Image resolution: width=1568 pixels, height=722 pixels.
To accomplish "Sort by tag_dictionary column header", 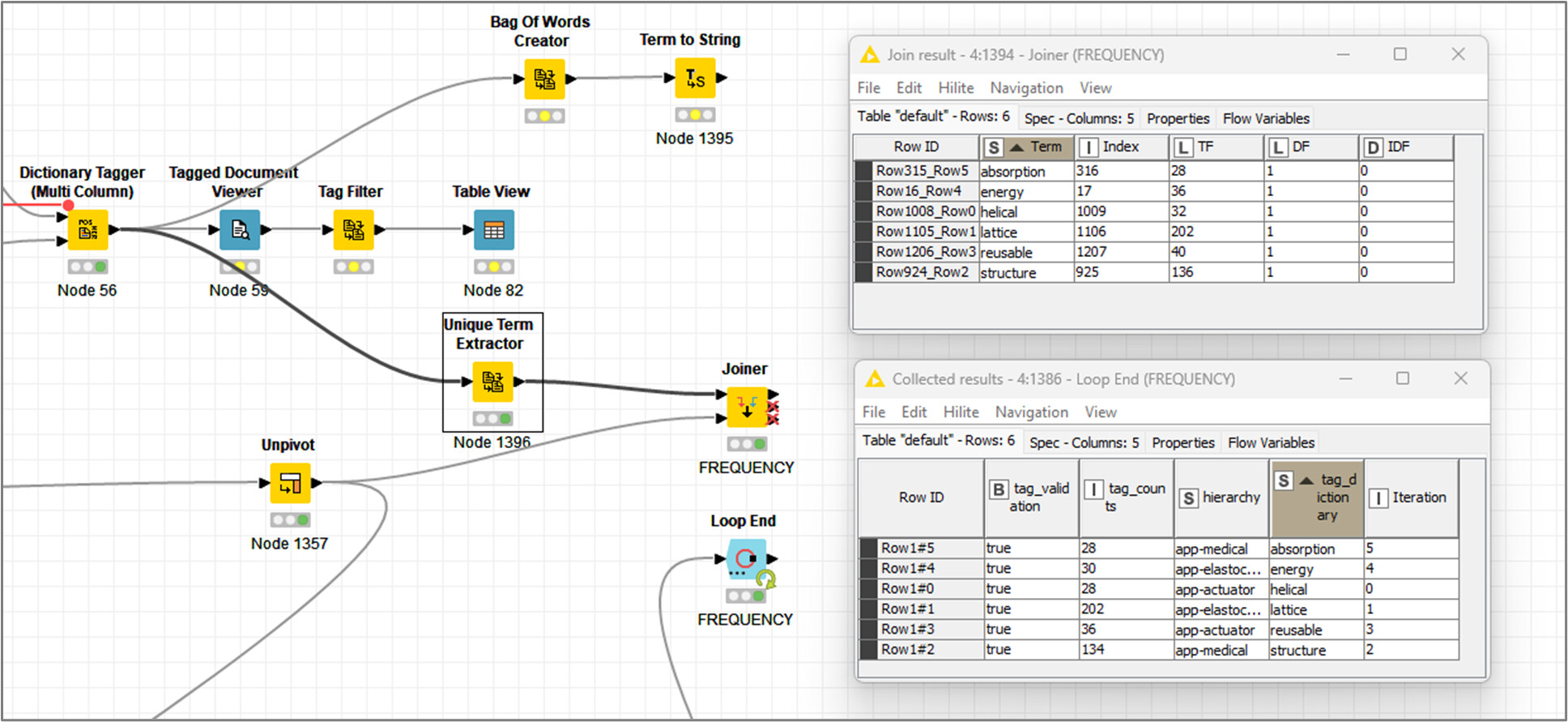I will [x=1317, y=498].
